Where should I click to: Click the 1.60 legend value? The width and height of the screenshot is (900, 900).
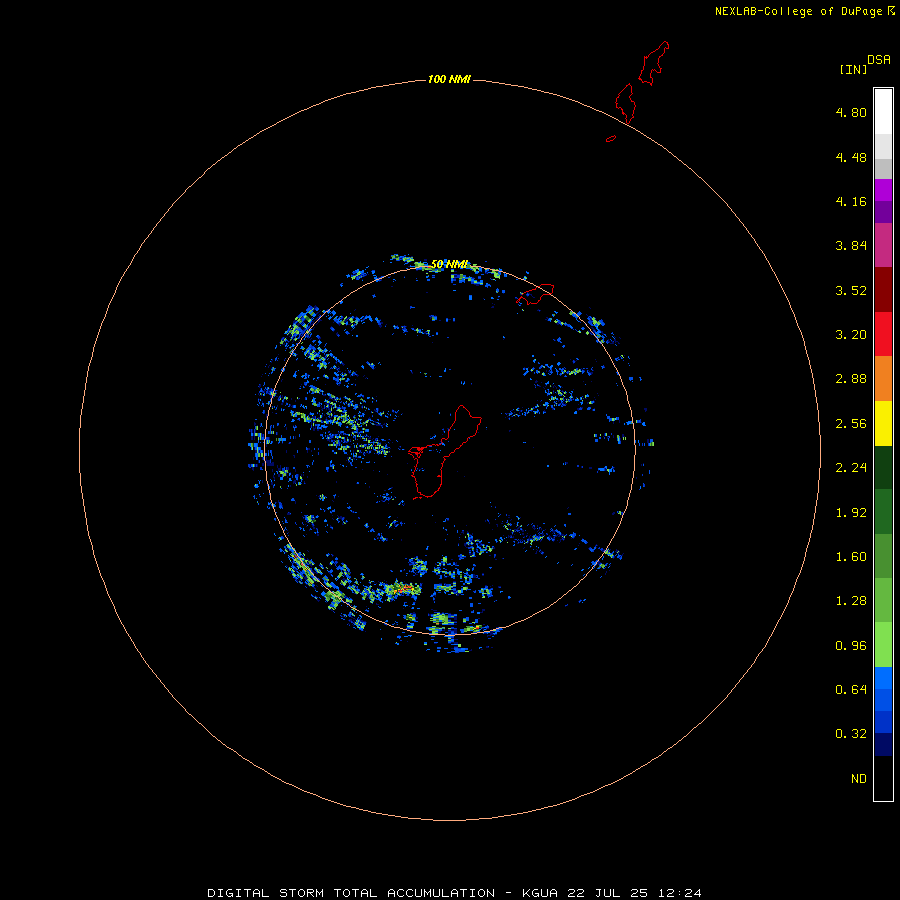click(x=851, y=557)
